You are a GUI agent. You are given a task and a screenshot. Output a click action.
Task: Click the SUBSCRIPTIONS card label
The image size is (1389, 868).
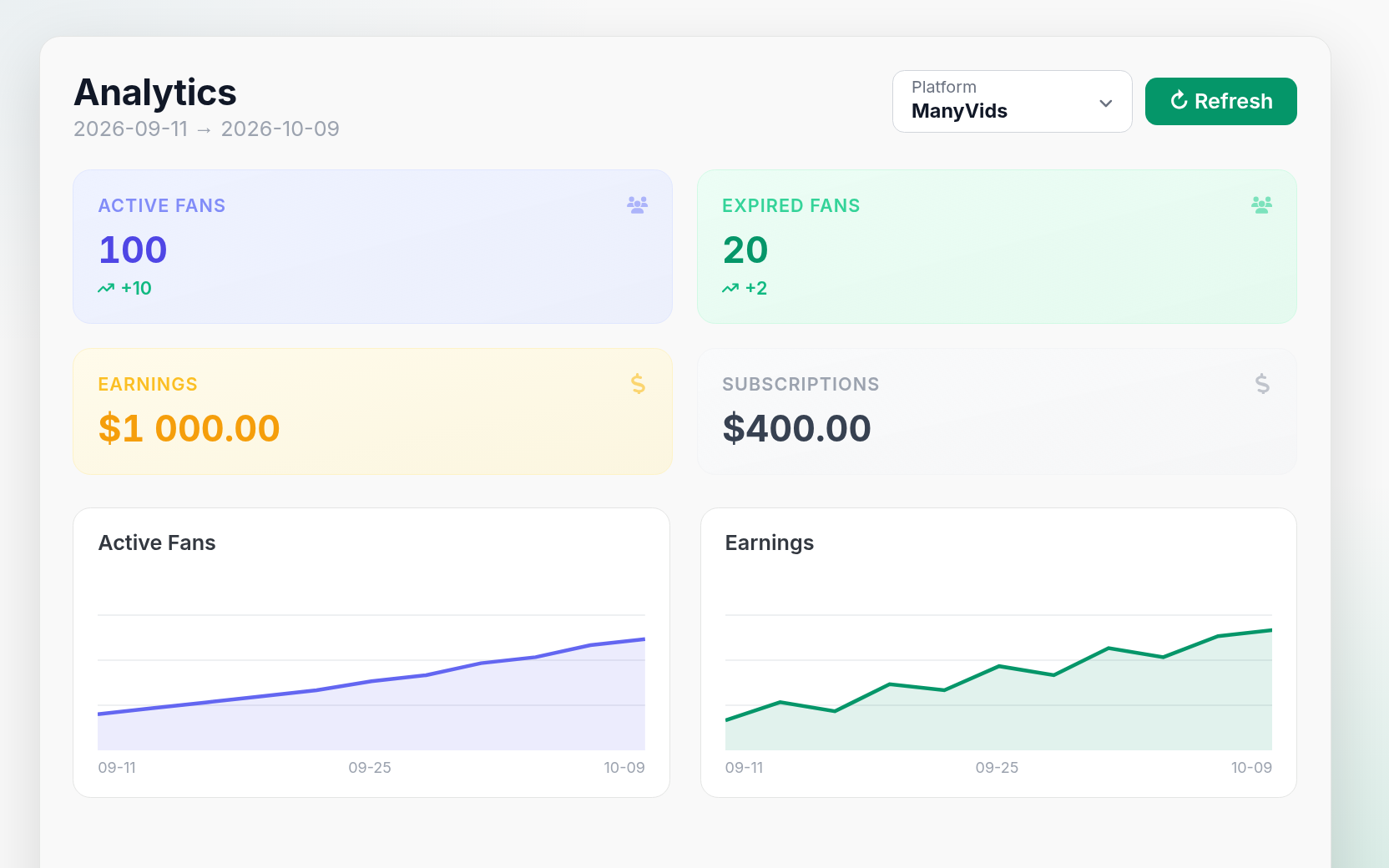pos(801,384)
